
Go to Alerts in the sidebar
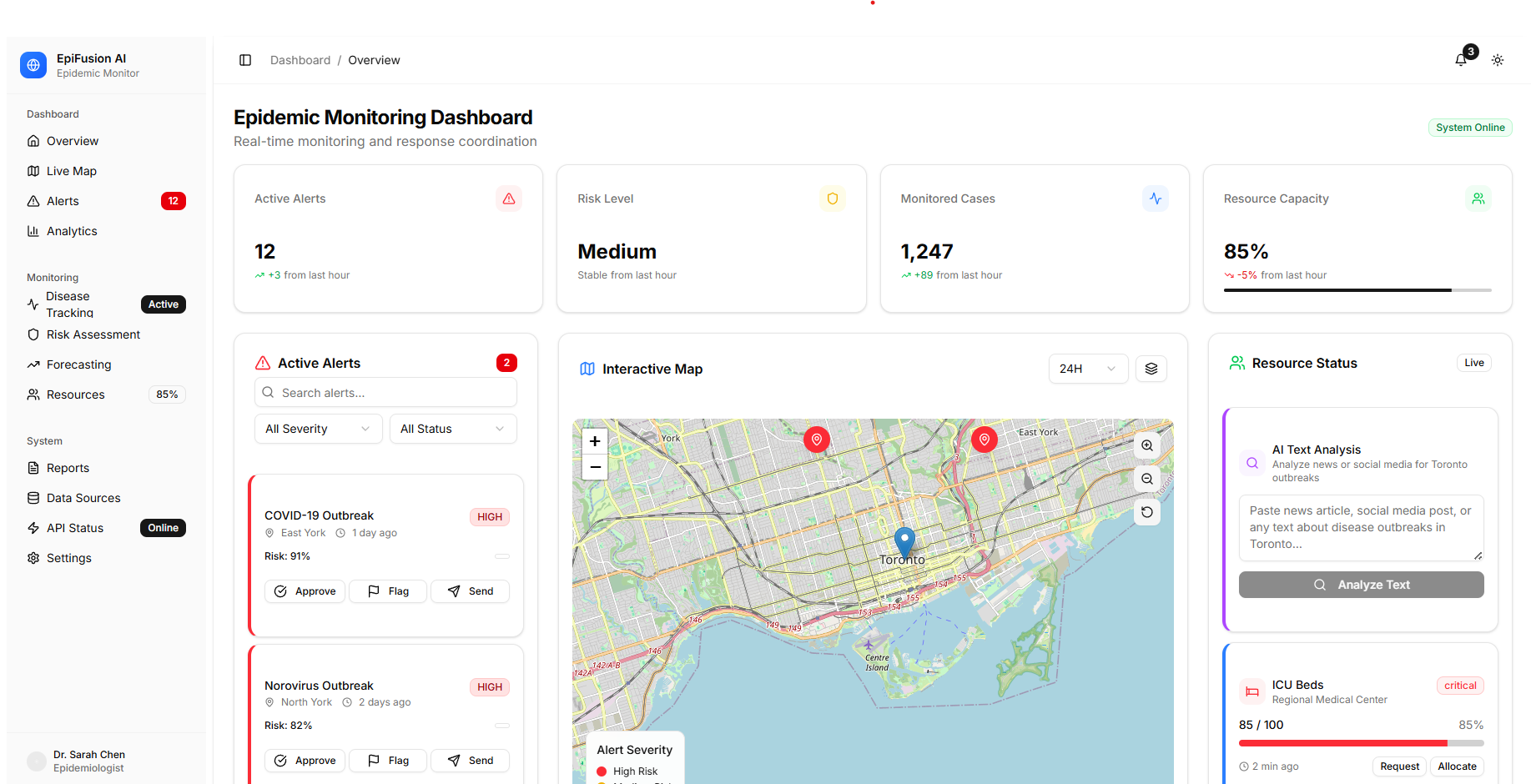pos(106,201)
